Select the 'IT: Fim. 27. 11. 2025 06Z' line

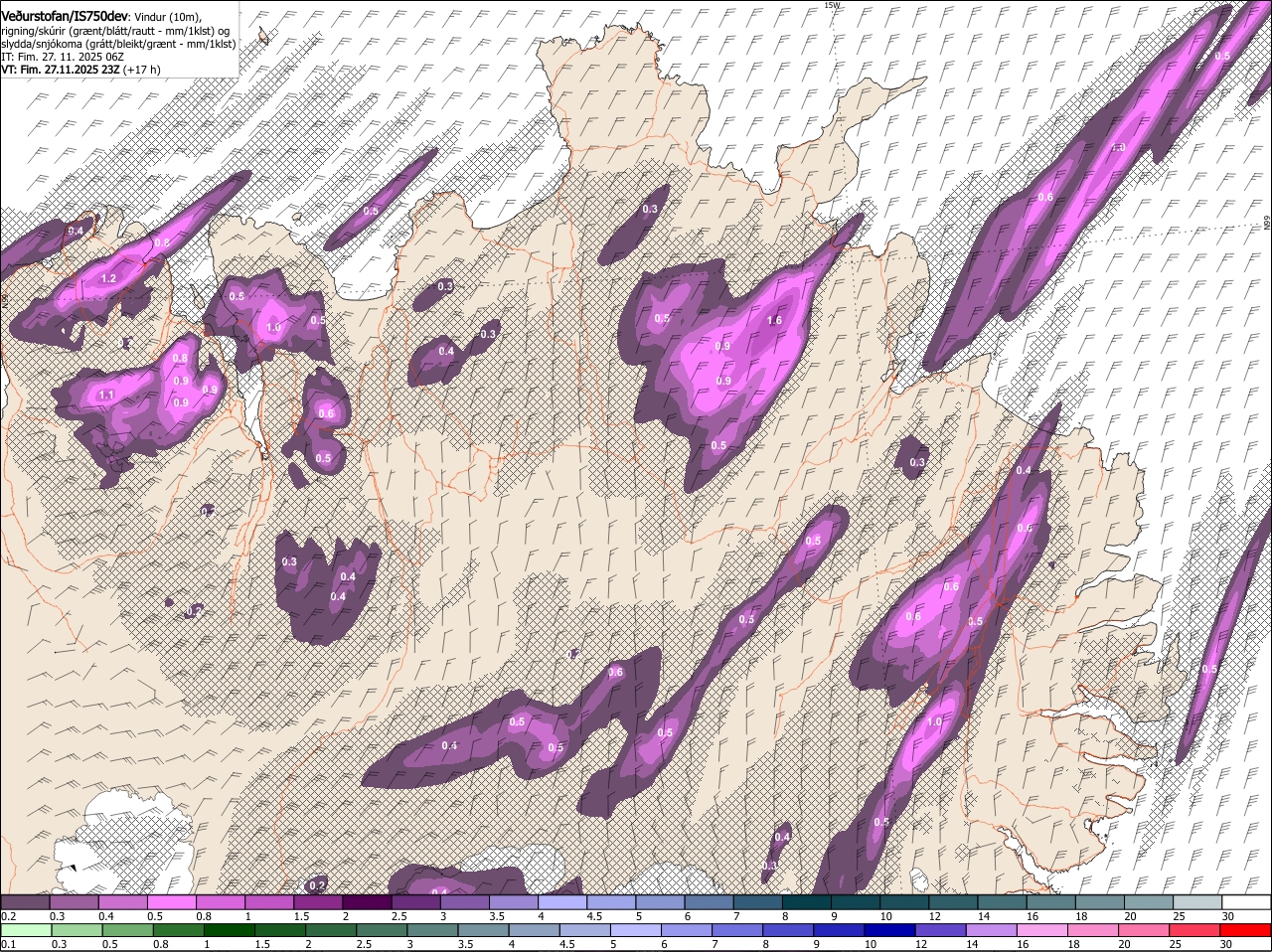62,57
